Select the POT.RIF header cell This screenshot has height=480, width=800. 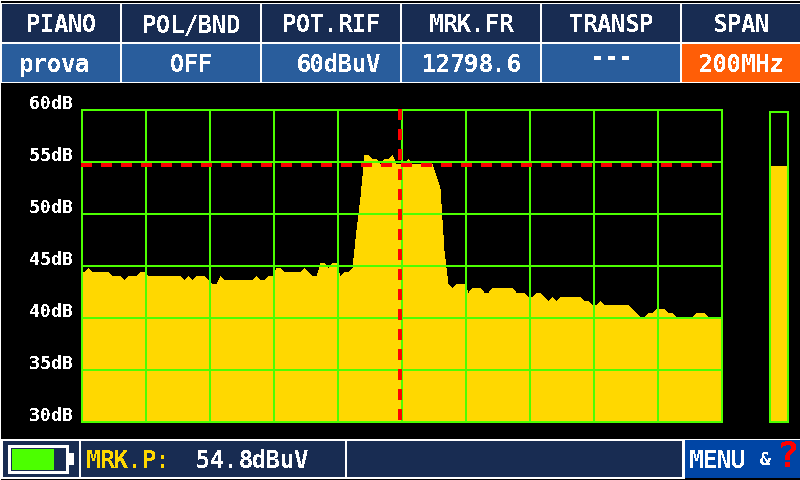[331, 23]
